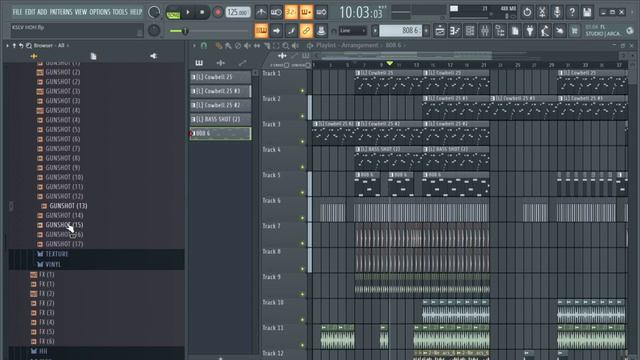Open the shopping cart content library icon

(x=575, y=31)
